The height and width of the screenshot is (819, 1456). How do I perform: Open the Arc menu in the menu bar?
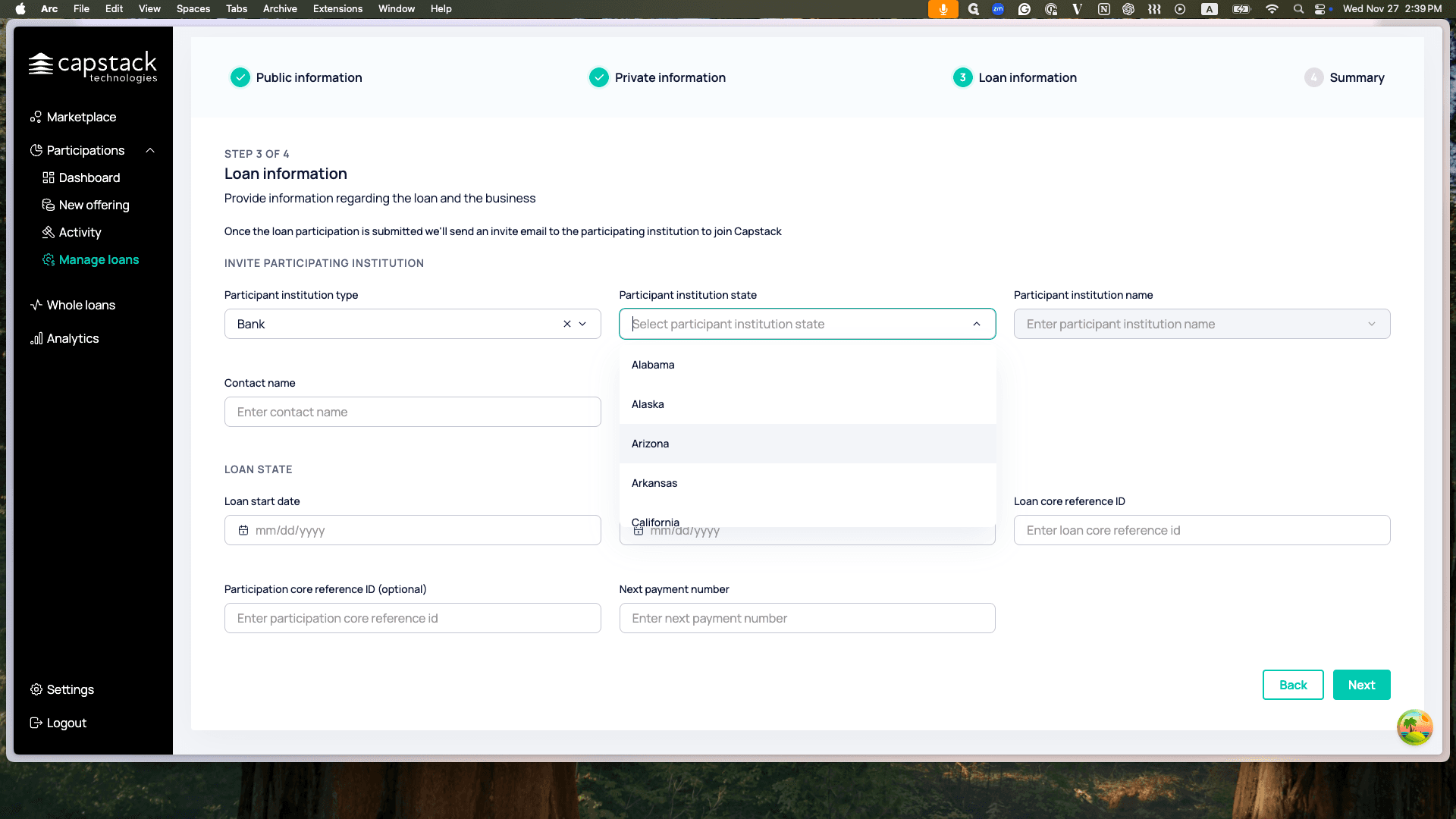coord(49,9)
